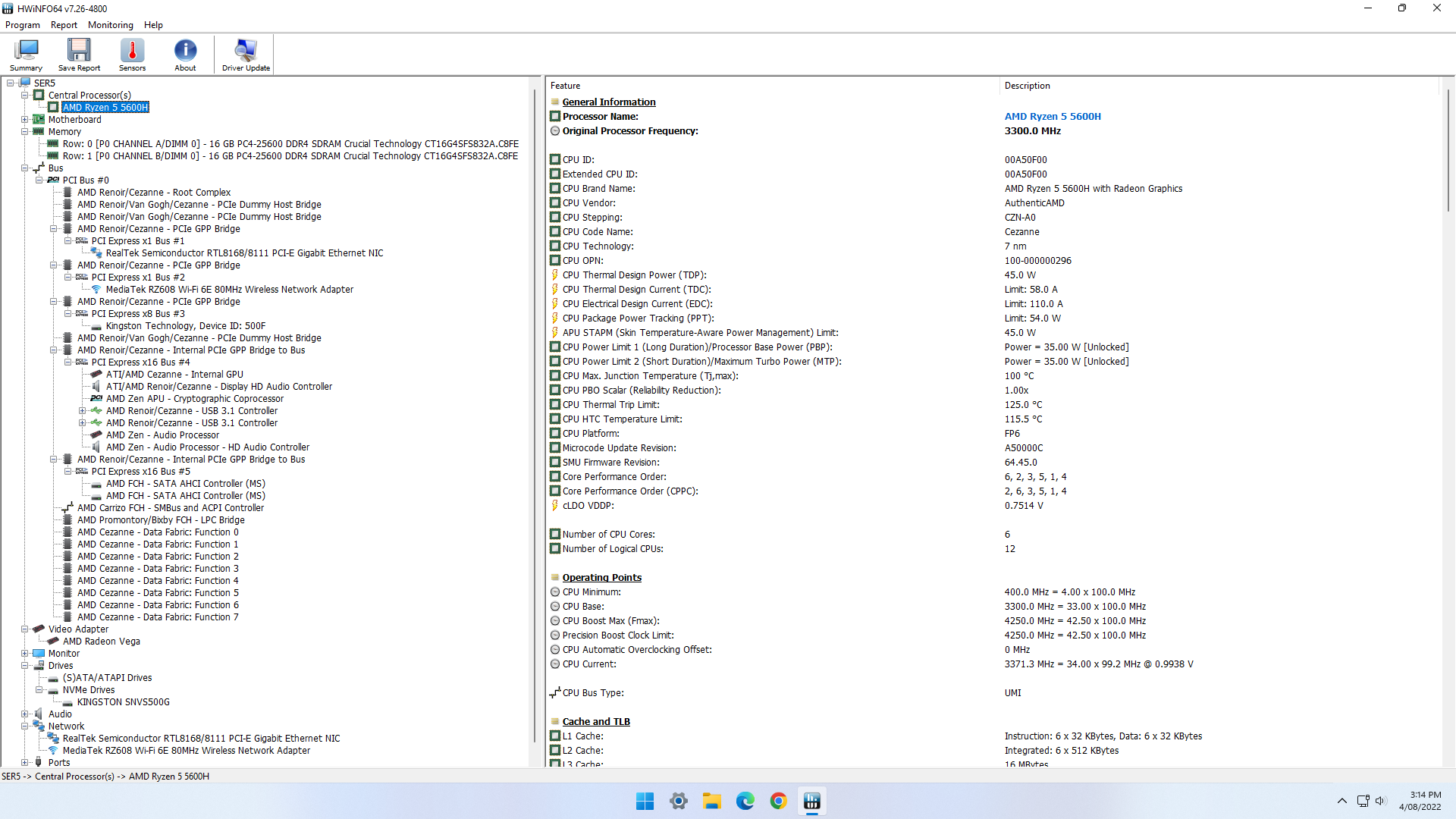Open File Explorer on taskbar
Screen dimensions: 1456x819
pyautogui.click(x=712, y=801)
